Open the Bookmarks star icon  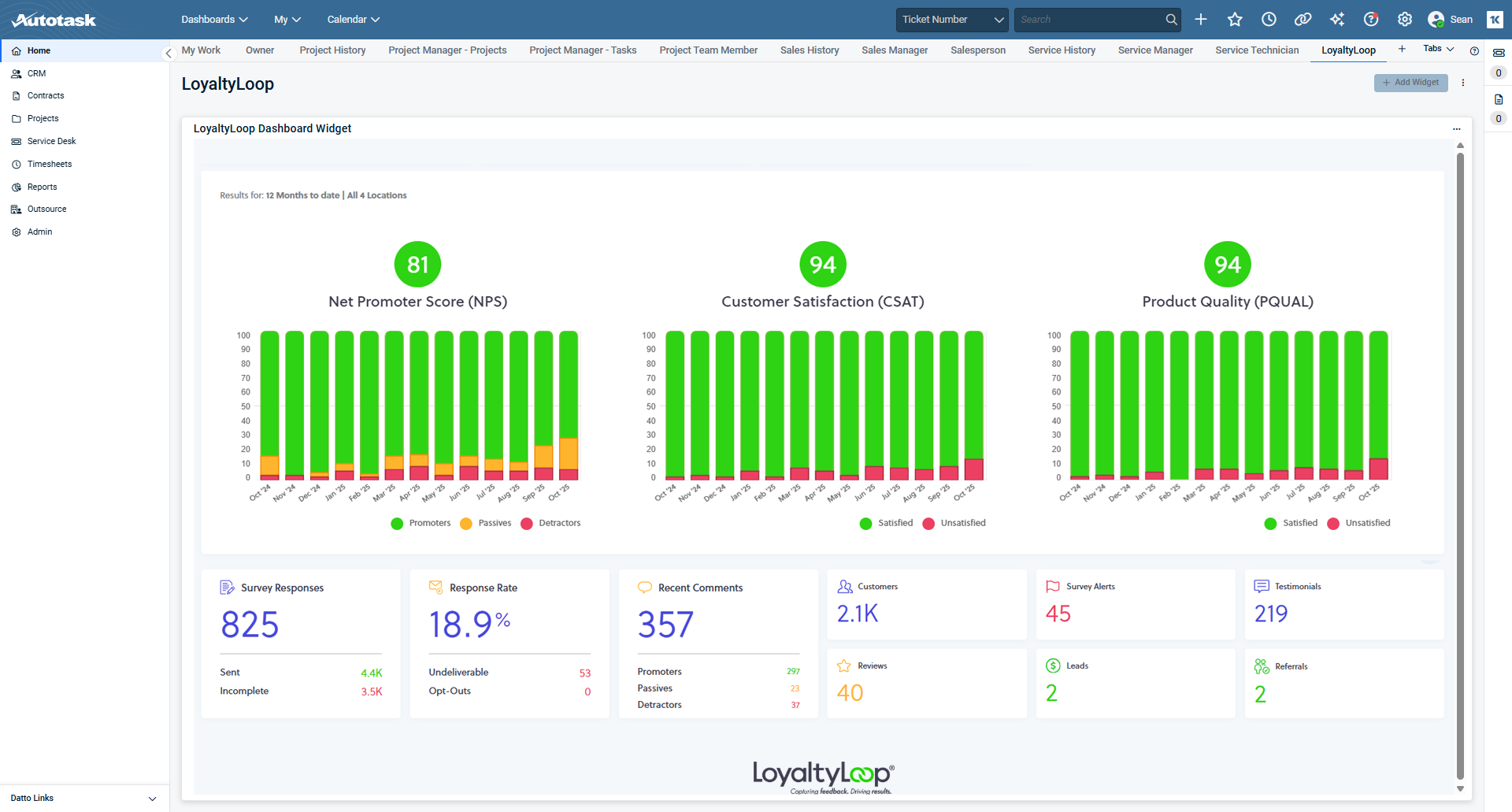(1235, 20)
